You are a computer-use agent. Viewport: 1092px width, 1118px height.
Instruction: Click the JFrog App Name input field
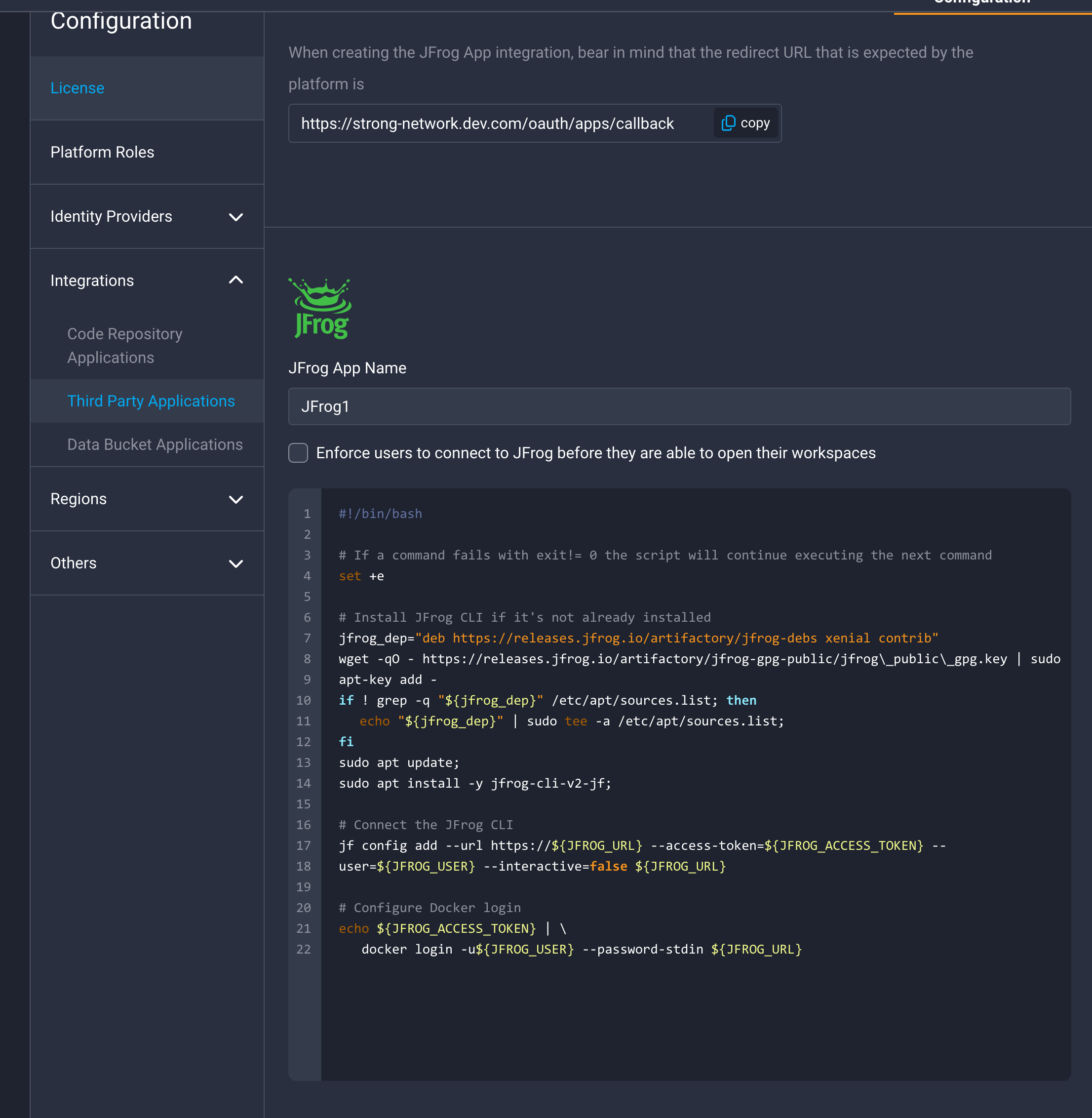[x=679, y=407]
